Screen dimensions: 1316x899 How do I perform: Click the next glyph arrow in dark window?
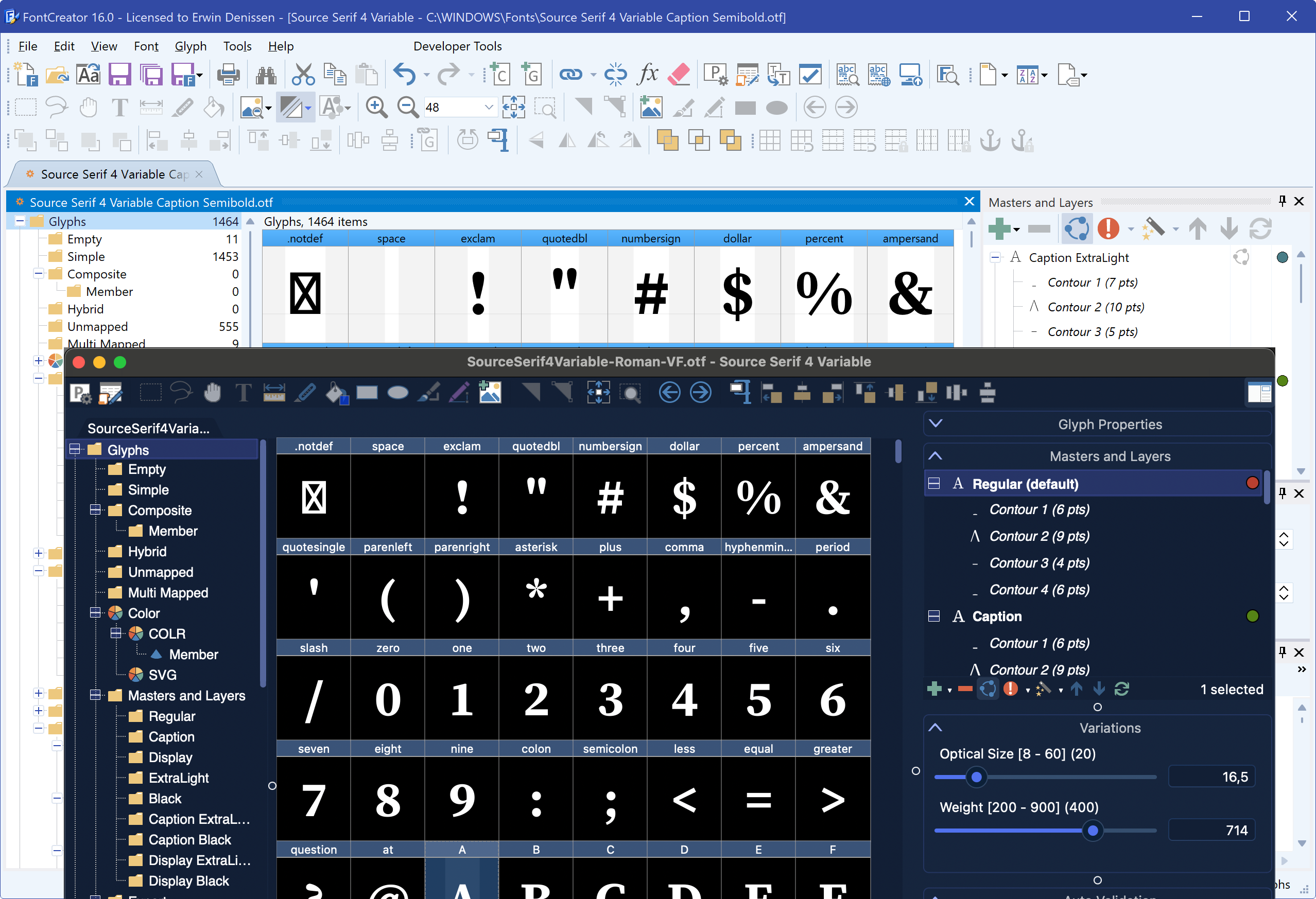701,392
